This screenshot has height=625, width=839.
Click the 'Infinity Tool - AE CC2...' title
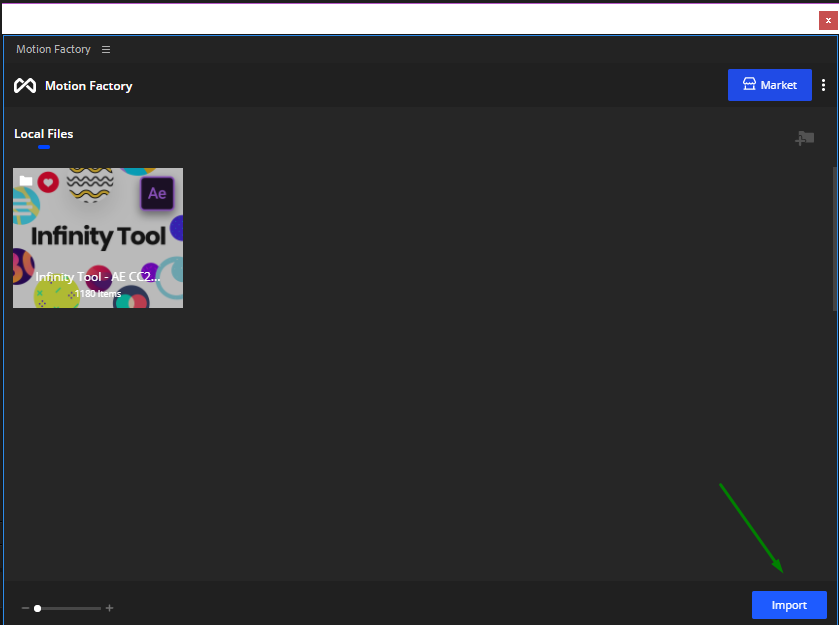[x=98, y=277]
